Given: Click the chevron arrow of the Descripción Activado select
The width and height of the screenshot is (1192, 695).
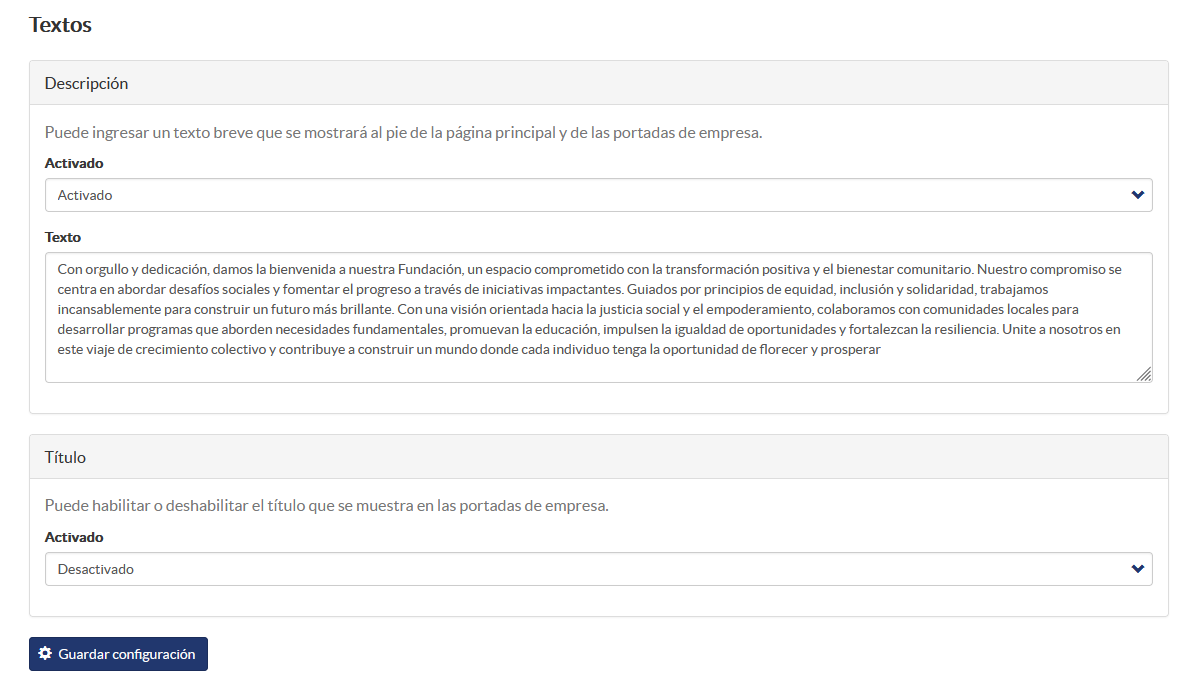Looking at the screenshot, I should pyautogui.click(x=1137, y=195).
